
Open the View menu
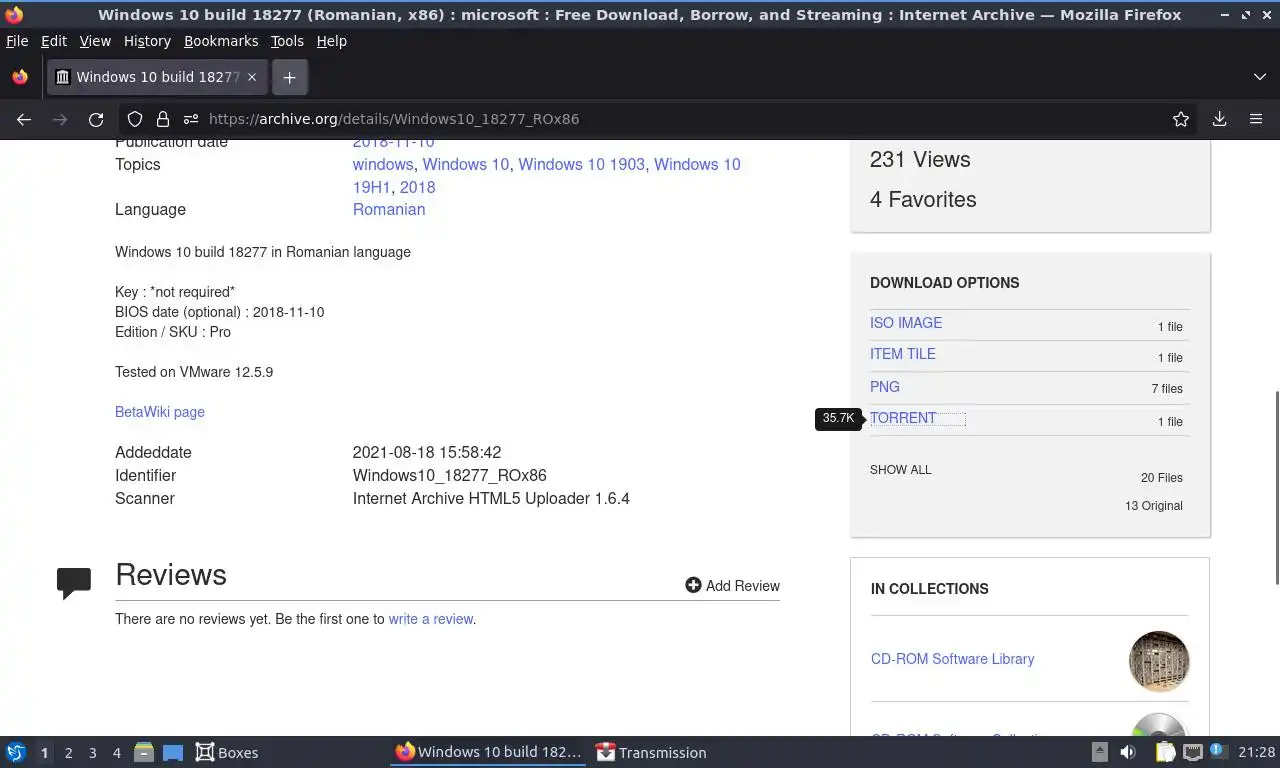coord(95,41)
